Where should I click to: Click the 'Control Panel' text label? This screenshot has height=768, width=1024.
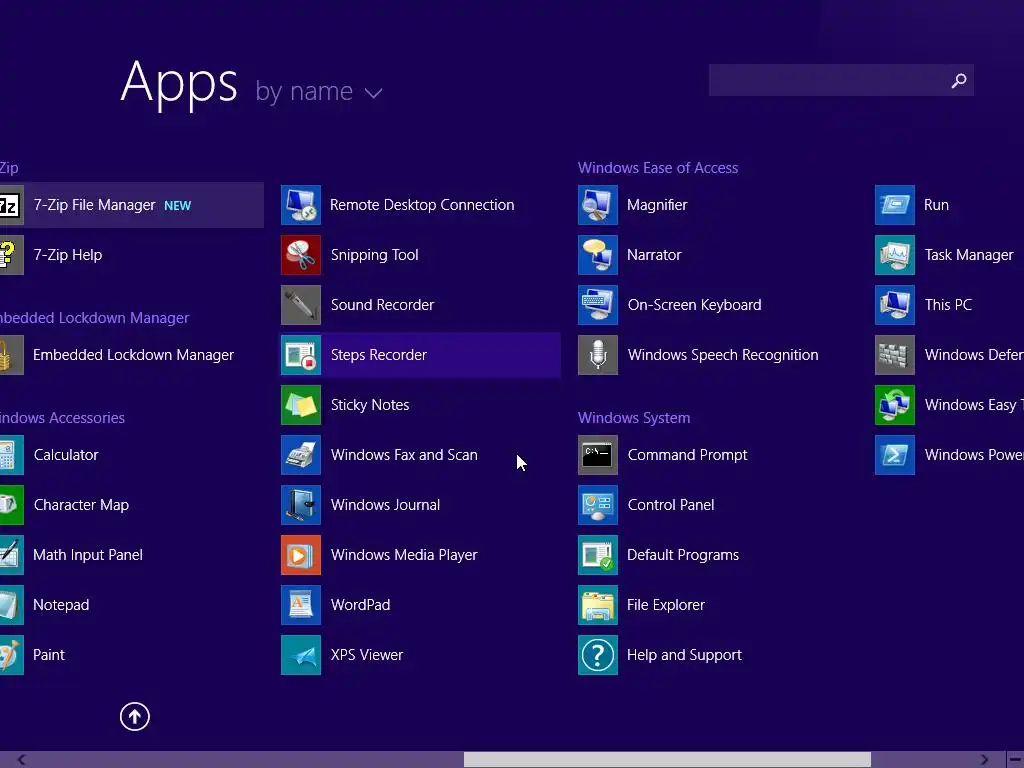pyautogui.click(x=671, y=505)
